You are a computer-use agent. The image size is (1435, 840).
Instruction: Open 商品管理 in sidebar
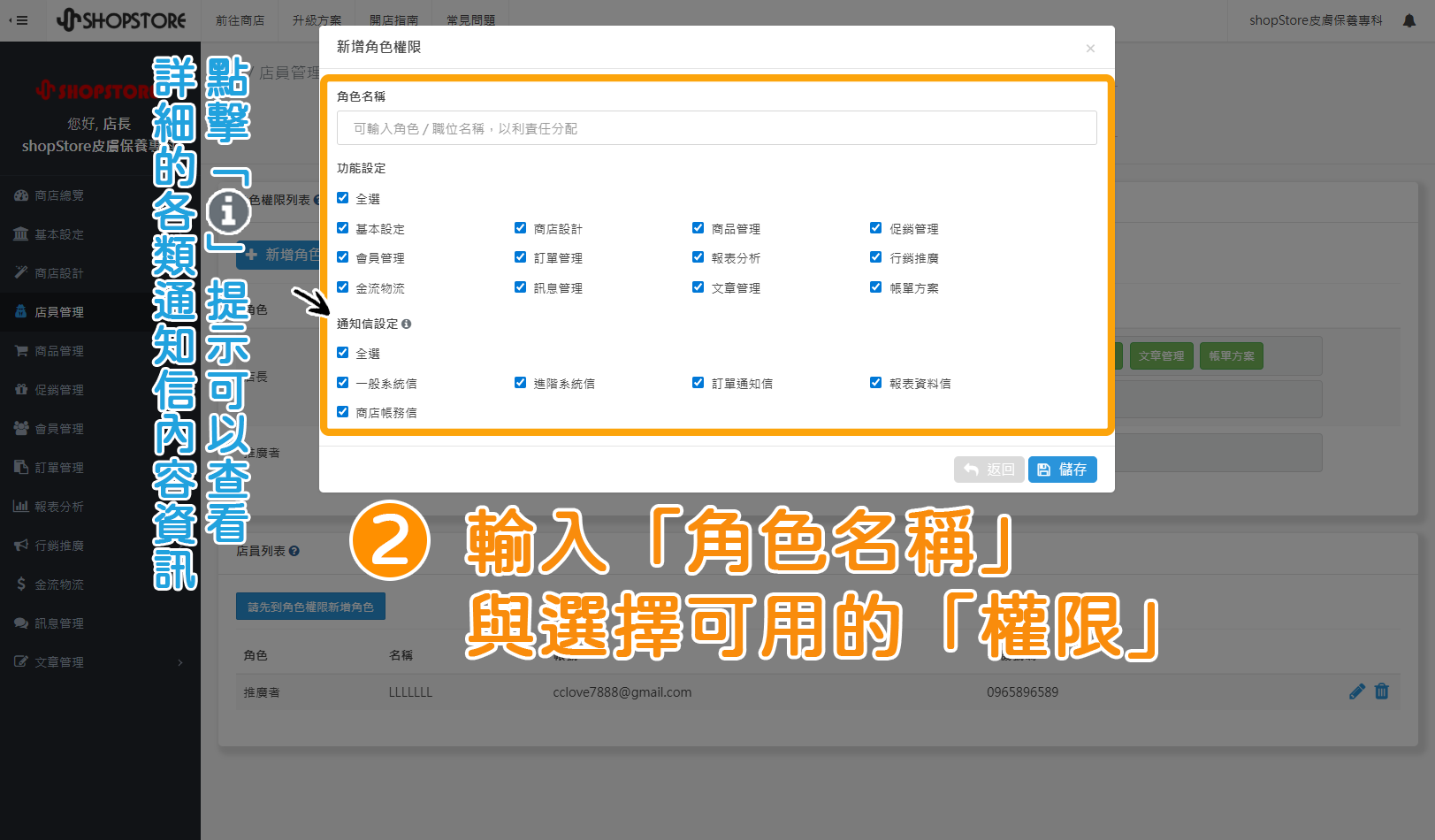pyautogui.click(x=59, y=351)
